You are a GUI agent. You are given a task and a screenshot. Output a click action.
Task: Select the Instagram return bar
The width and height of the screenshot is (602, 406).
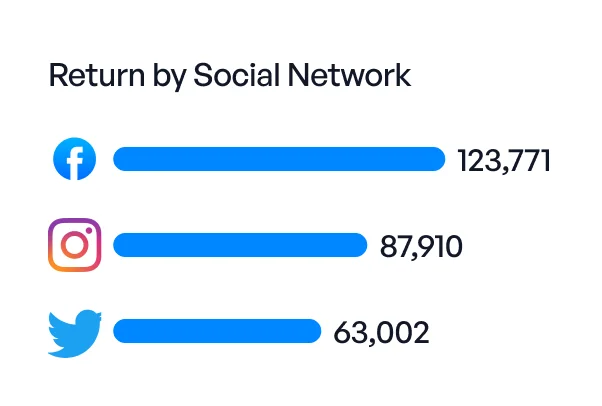click(240, 245)
